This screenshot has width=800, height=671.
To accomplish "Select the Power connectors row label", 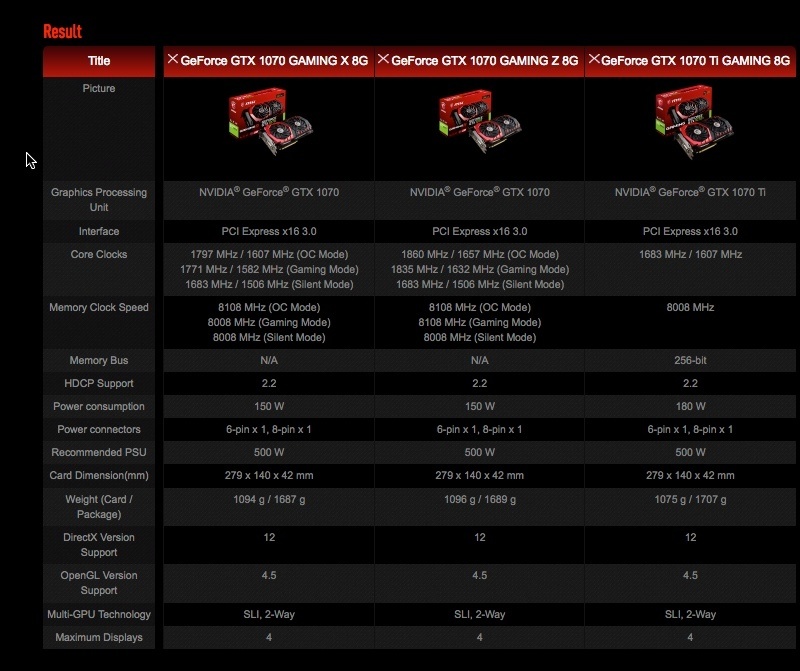I will point(99,429).
